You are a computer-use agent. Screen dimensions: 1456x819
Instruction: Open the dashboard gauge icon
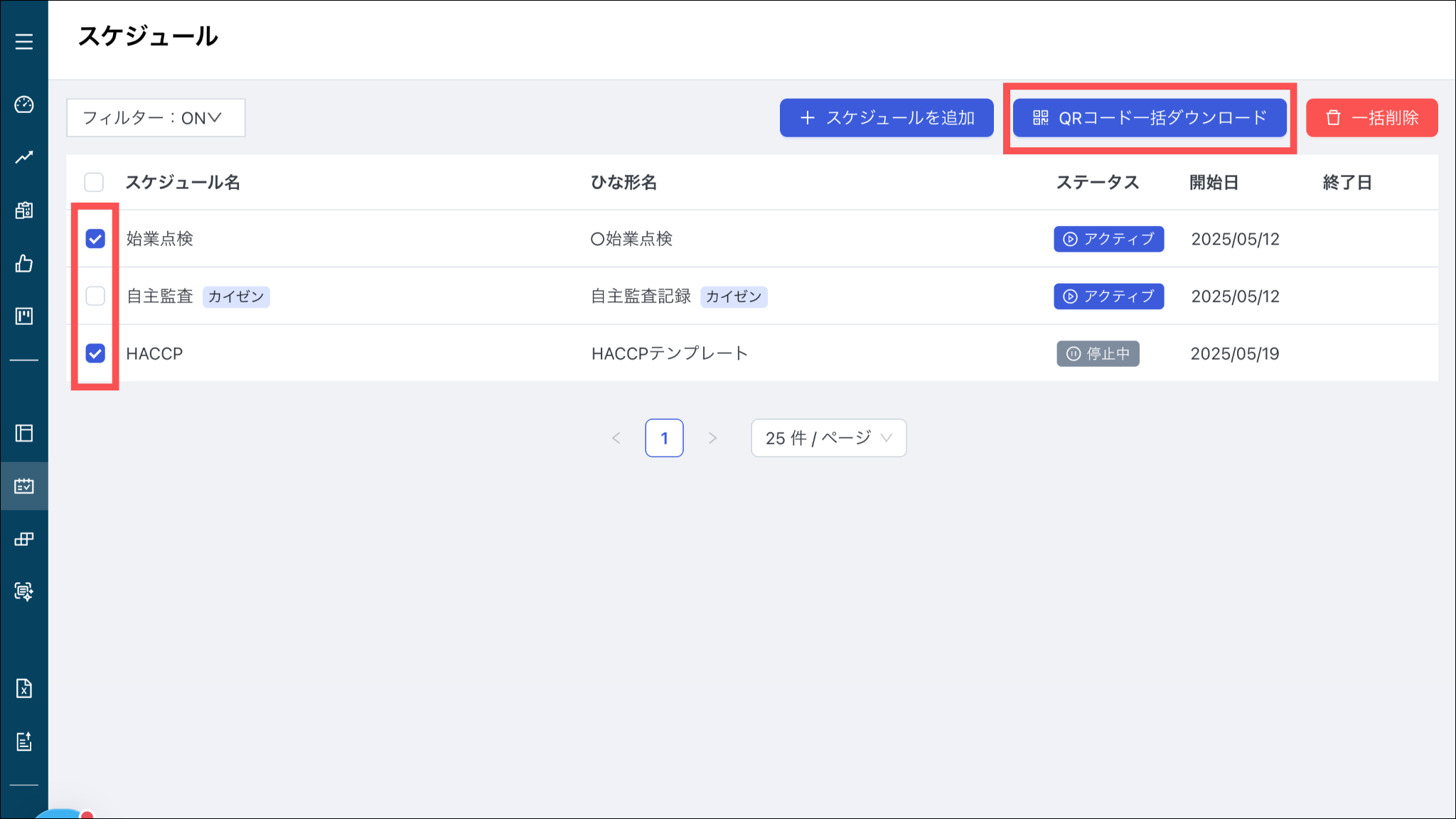click(24, 105)
